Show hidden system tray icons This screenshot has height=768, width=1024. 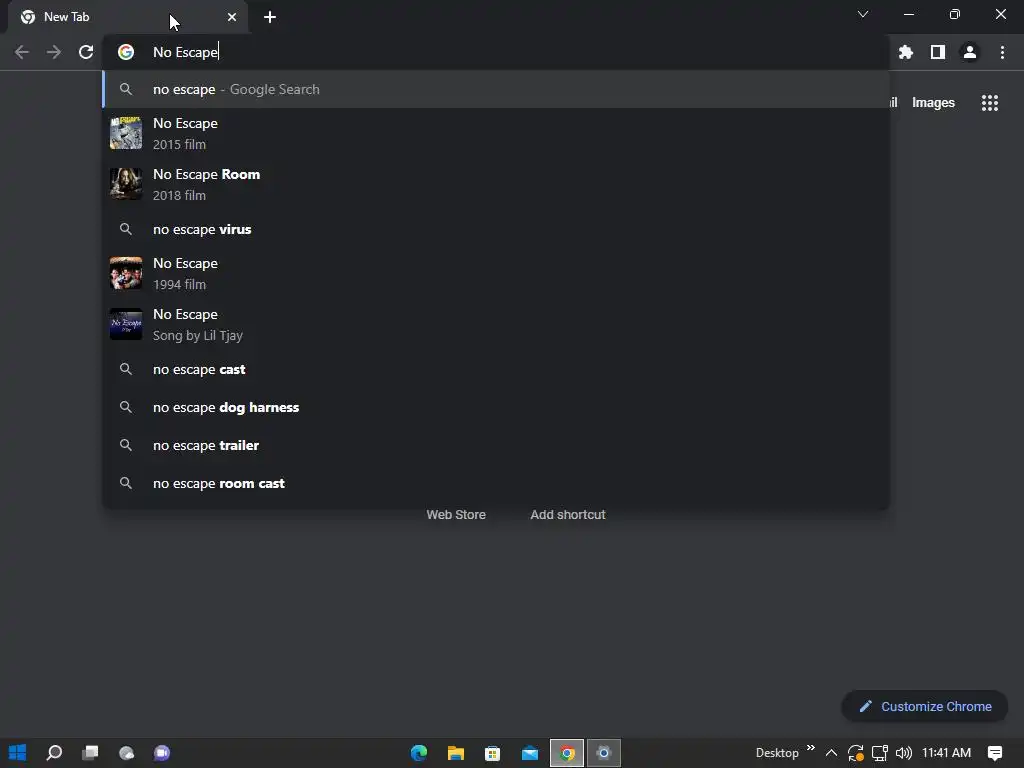click(831, 753)
